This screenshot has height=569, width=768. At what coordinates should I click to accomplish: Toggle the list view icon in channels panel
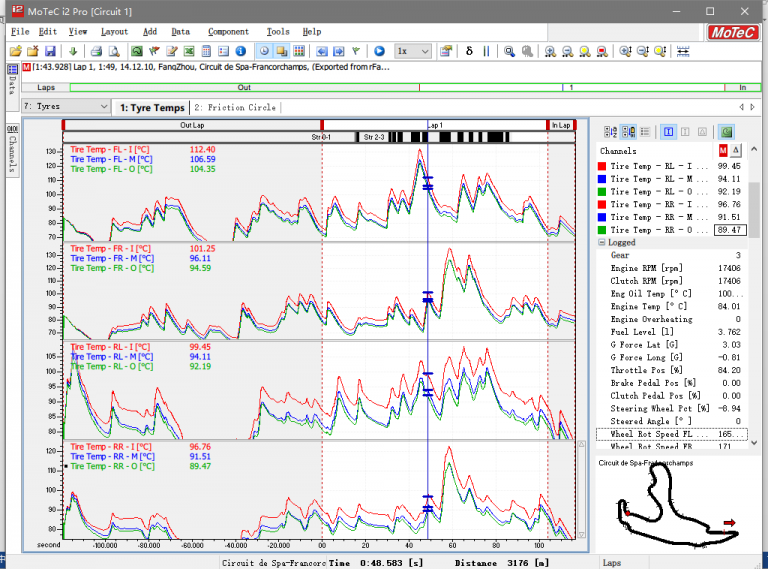[x=645, y=132]
